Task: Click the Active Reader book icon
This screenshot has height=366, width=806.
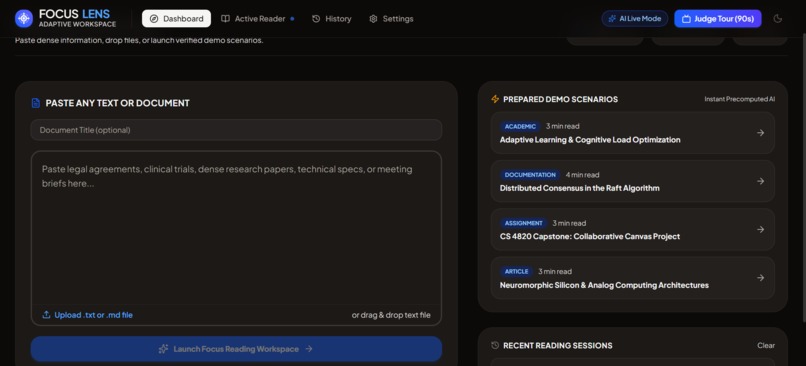Action: [x=225, y=19]
